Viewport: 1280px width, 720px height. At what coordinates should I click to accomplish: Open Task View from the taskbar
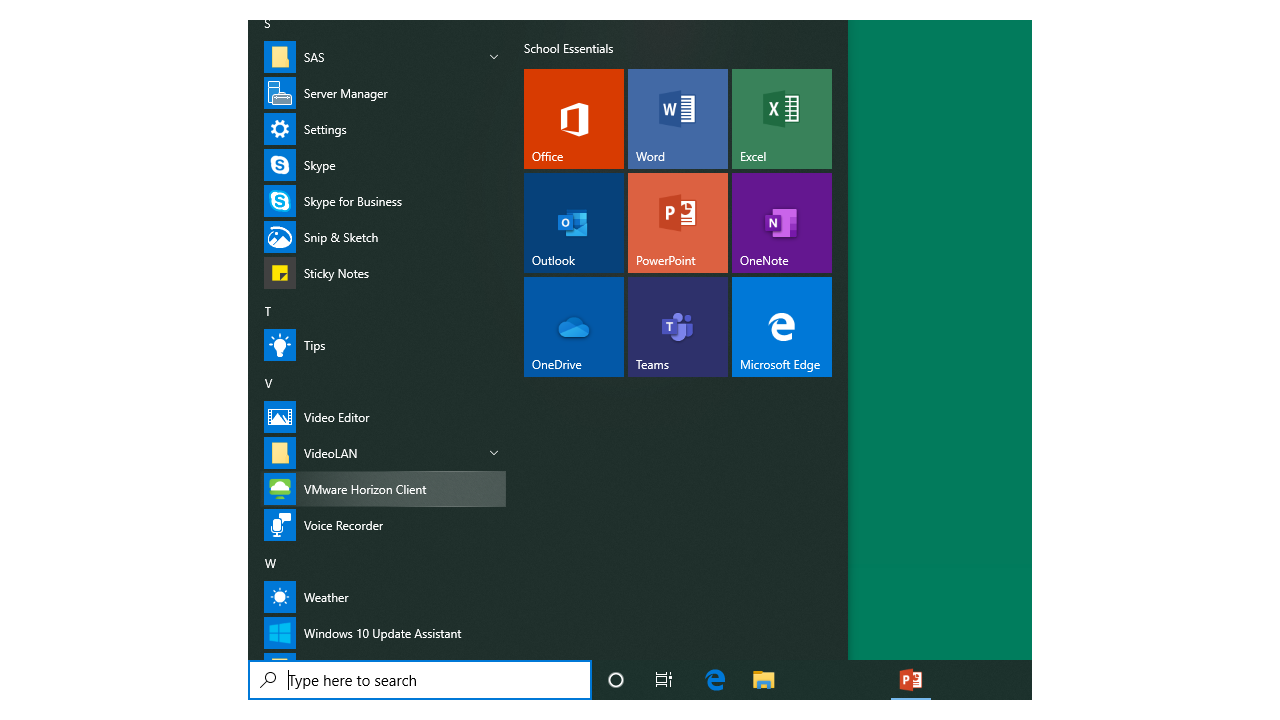click(x=663, y=681)
